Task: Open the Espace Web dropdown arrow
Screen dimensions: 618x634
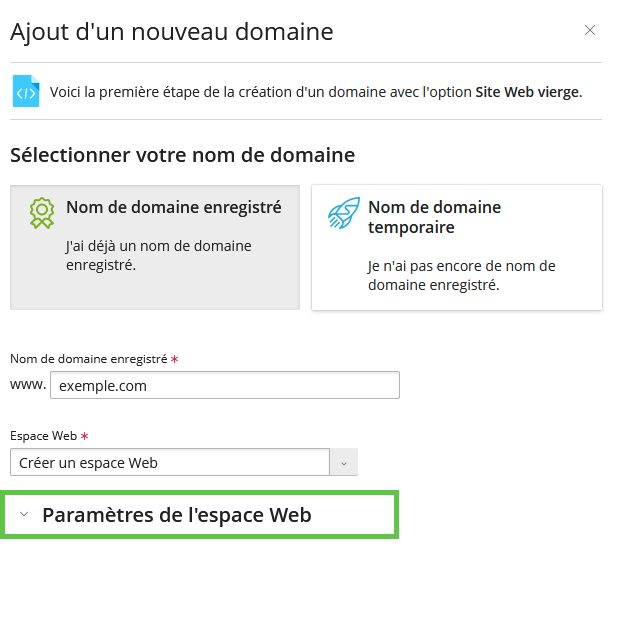Action: coord(344,463)
